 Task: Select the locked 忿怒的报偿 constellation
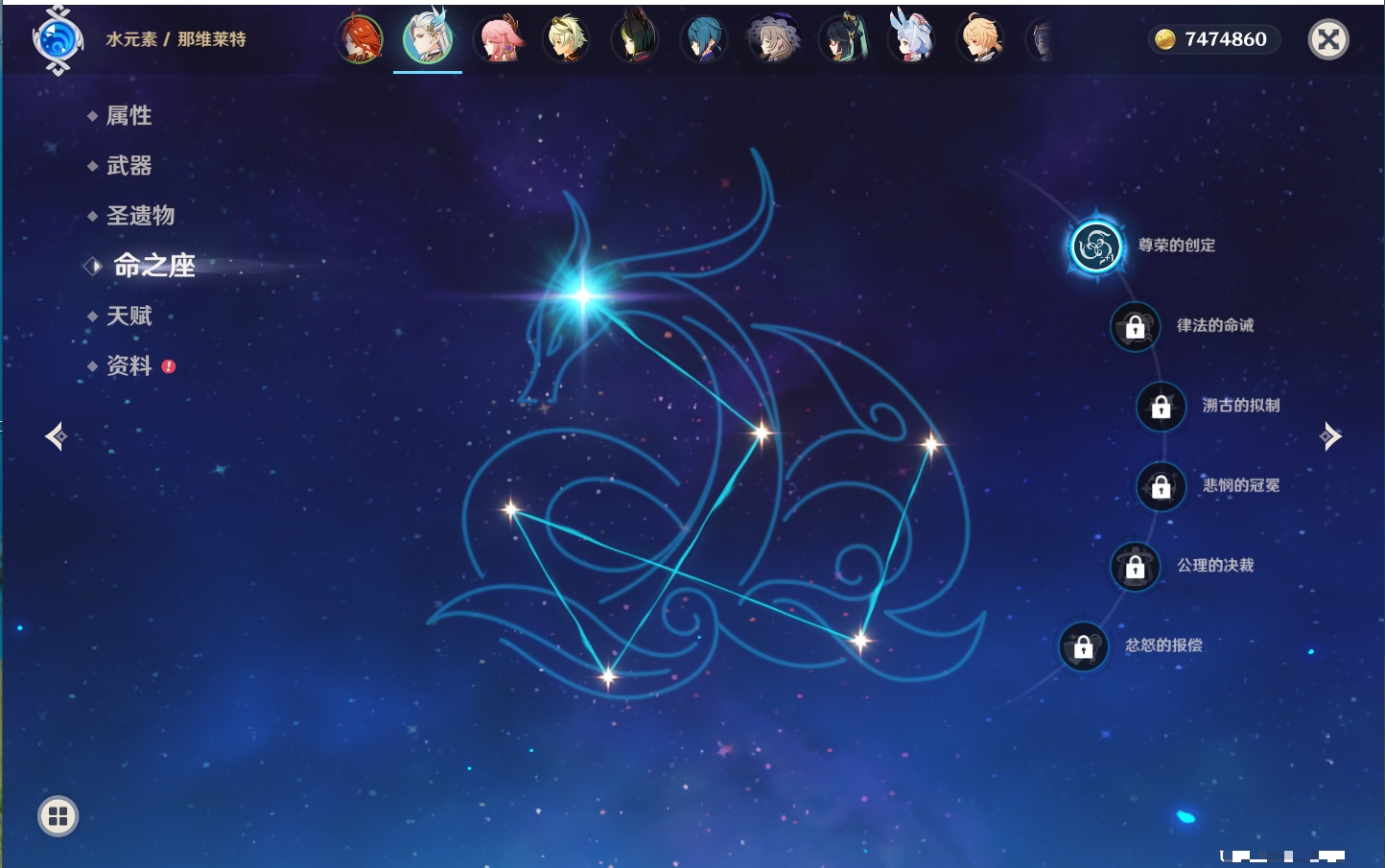point(1083,647)
